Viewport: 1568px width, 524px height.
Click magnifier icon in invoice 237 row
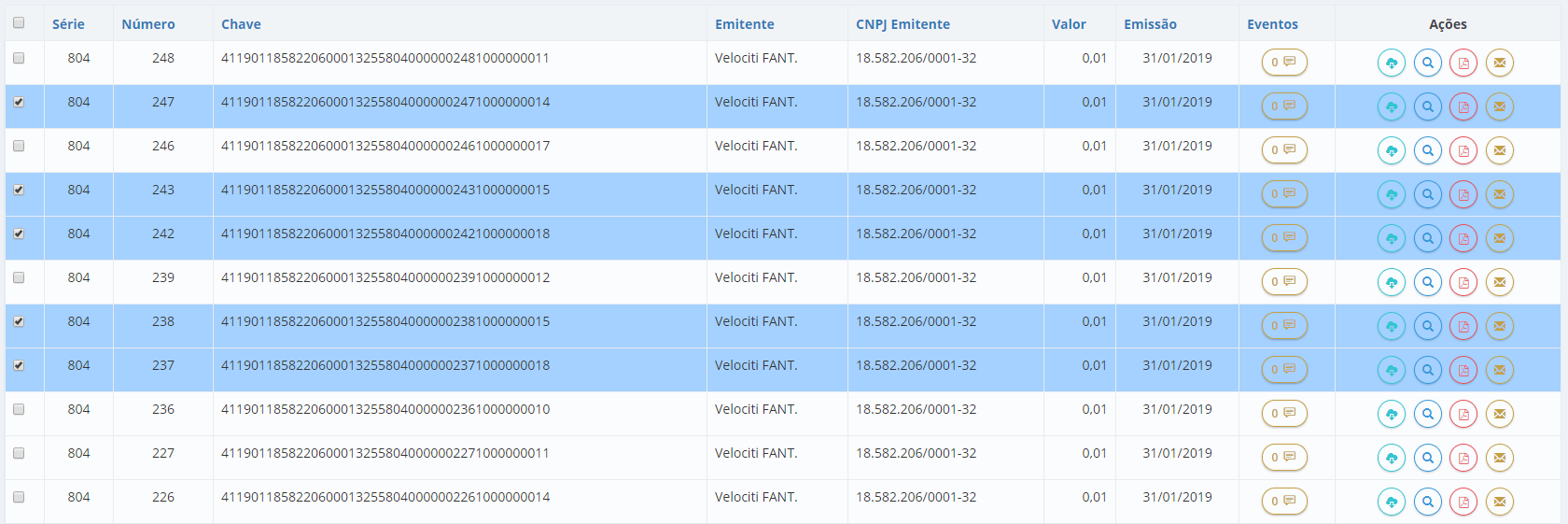pyautogui.click(x=1427, y=370)
